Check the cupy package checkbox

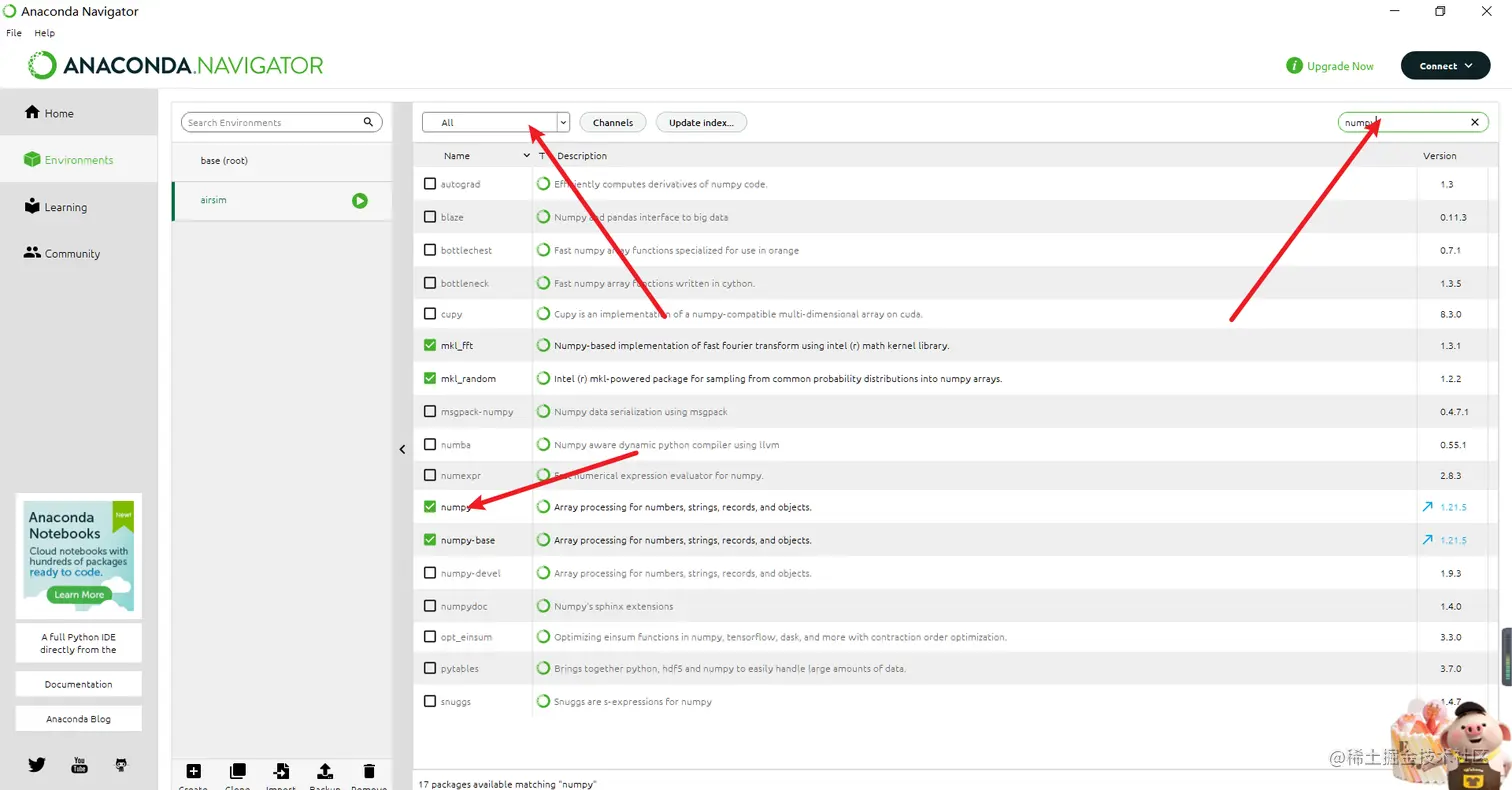click(x=430, y=314)
